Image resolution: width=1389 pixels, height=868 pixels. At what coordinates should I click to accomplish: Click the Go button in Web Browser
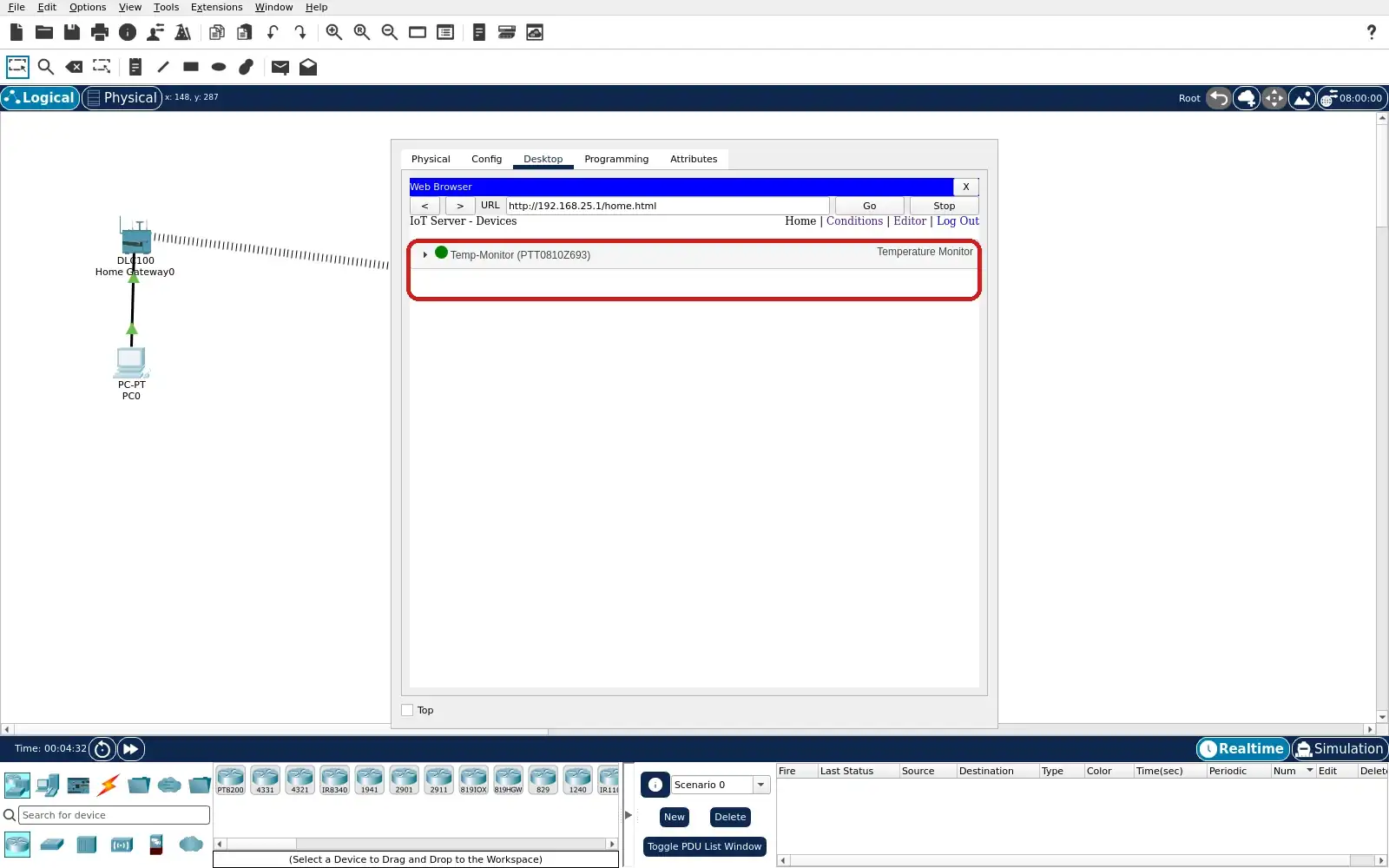(x=869, y=206)
